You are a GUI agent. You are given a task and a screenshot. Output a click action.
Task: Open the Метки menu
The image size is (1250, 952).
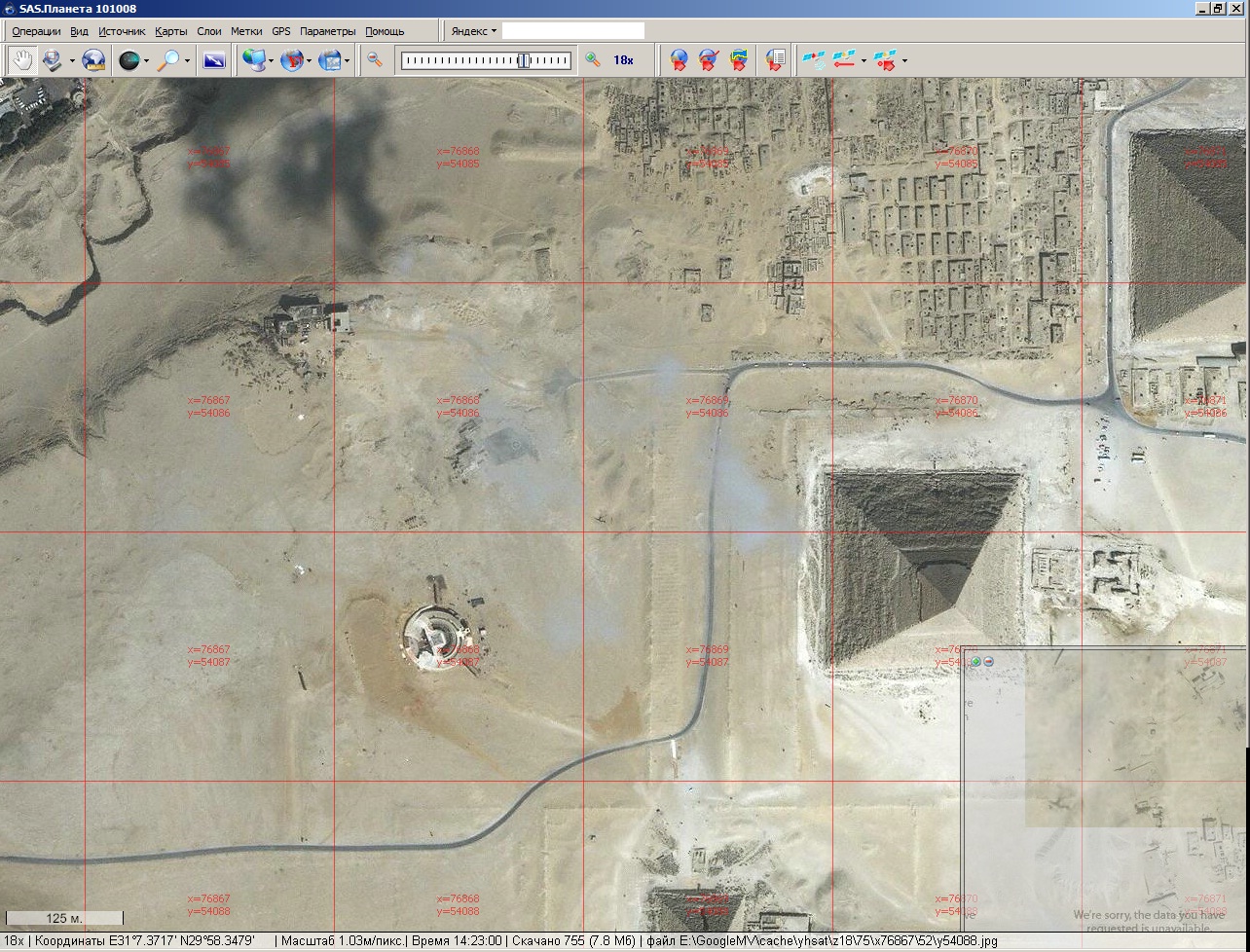point(246,31)
